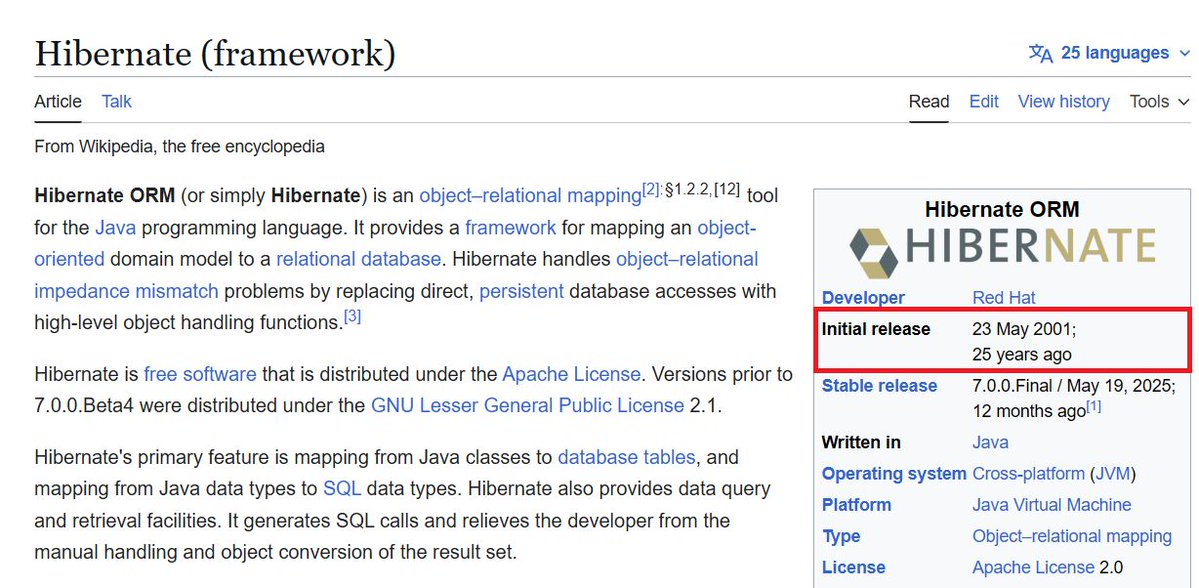
Task: Open the Edit tab
Action: pos(983,102)
